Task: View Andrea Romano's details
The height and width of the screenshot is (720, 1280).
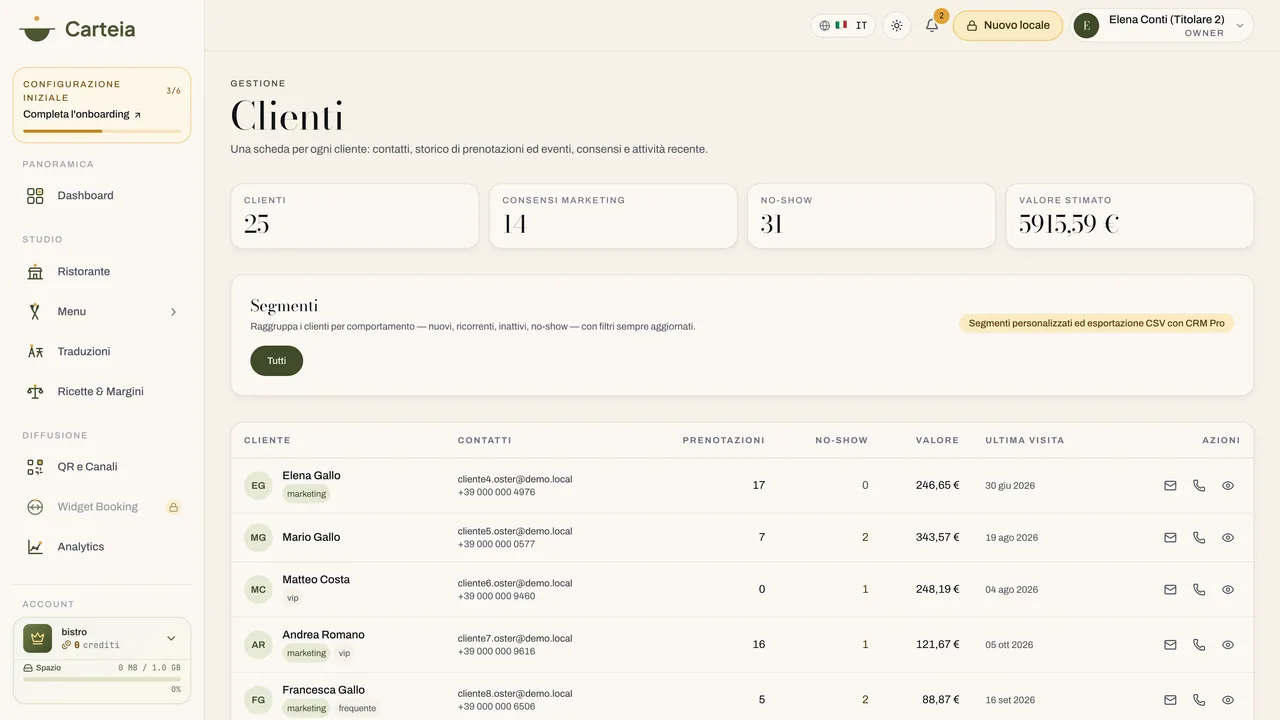Action: click(1228, 645)
